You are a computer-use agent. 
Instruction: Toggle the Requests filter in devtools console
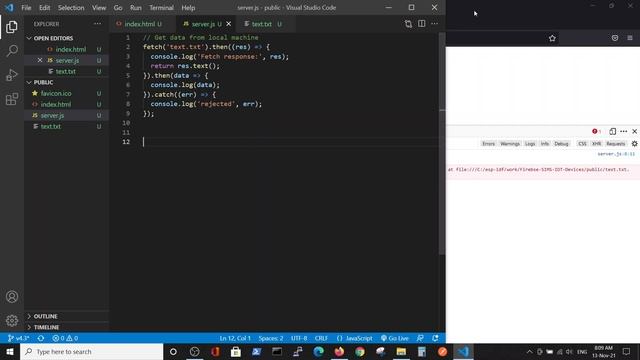coord(616,144)
